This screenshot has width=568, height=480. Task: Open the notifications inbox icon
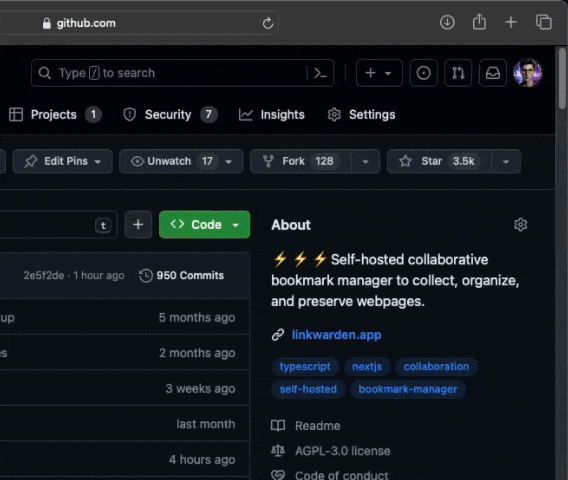pyautogui.click(x=493, y=73)
